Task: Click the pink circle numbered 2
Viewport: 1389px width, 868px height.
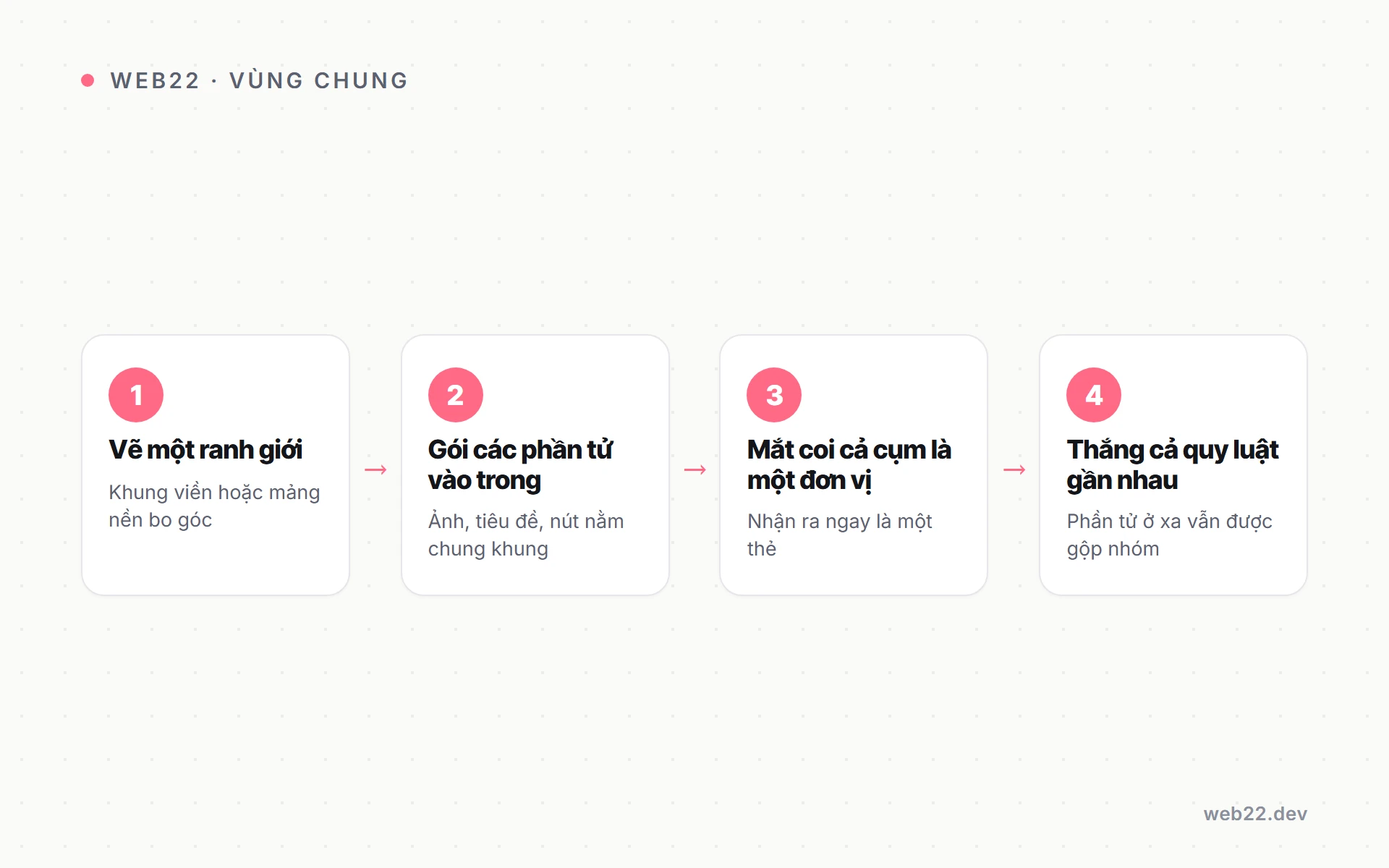Action: pos(456,395)
